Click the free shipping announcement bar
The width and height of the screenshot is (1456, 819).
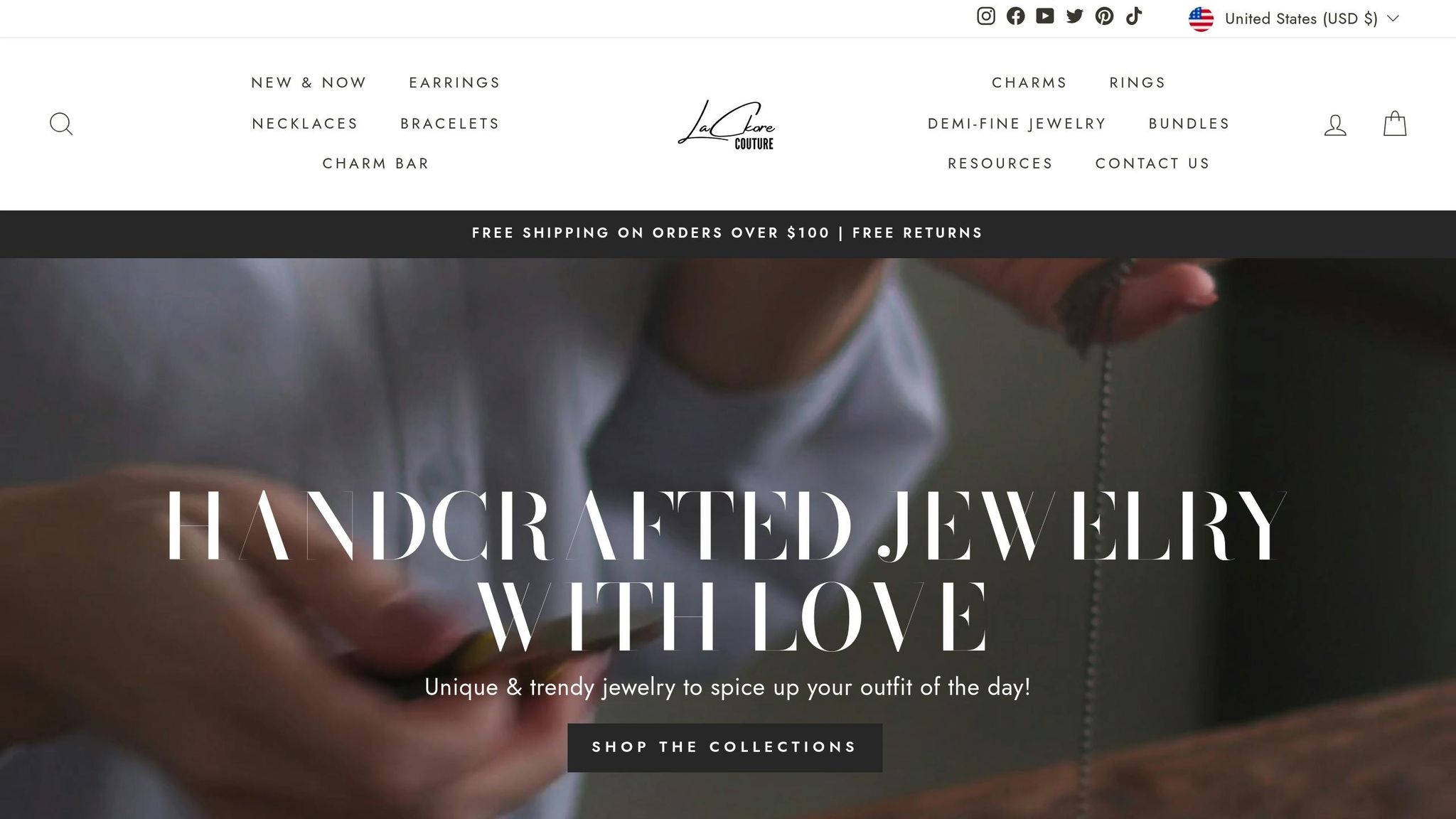(728, 233)
